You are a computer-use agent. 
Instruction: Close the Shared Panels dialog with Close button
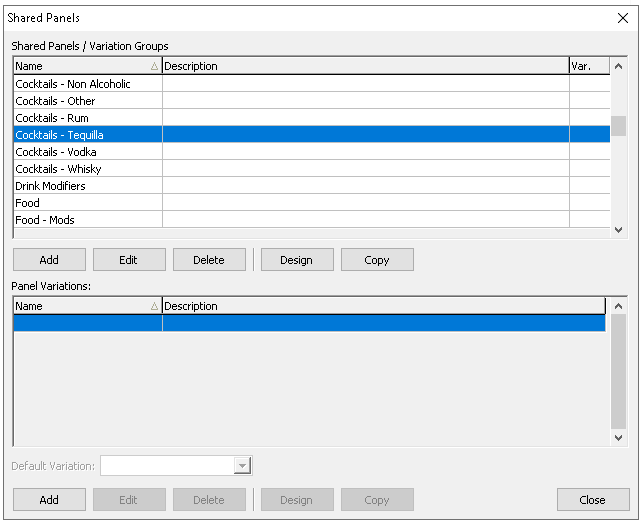[x=592, y=500]
